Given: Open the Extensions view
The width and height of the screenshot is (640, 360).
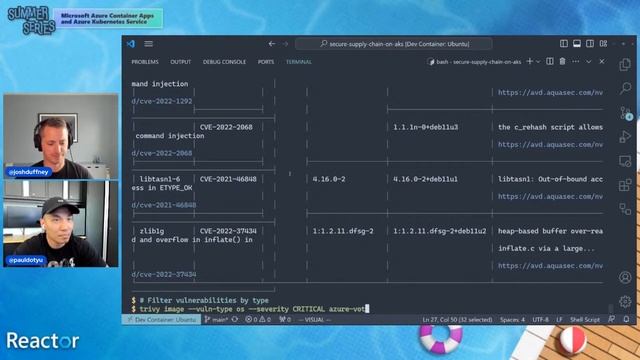Looking at the screenshot, I should click(x=625, y=185).
